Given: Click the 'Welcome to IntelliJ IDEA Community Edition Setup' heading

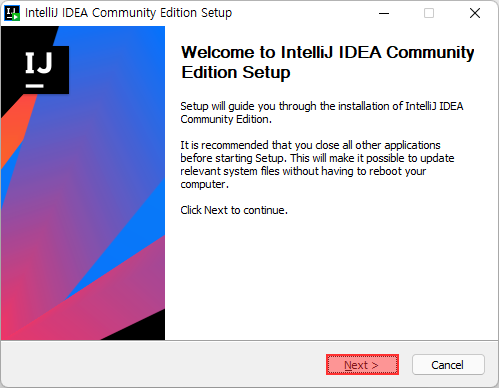Looking at the screenshot, I should [x=327, y=62].
